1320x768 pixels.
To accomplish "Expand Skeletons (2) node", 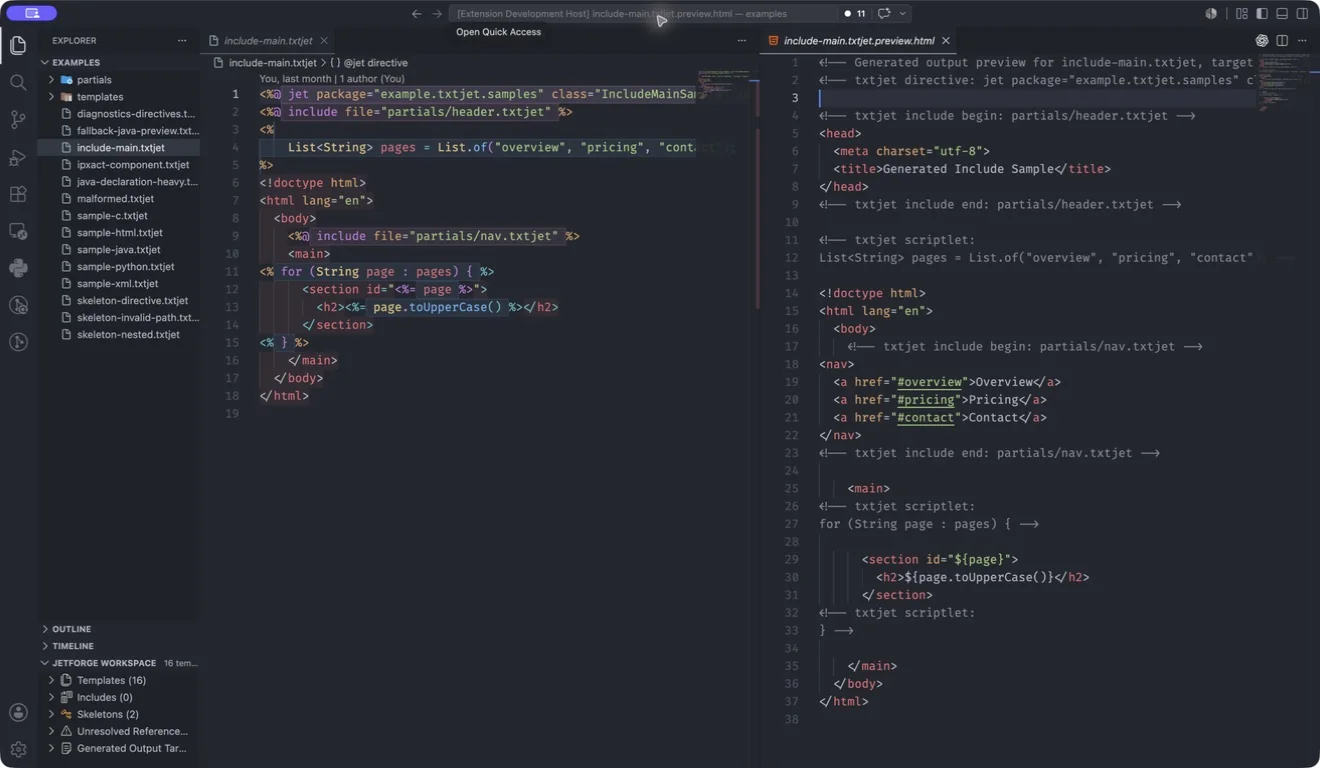I will [52, 714].
